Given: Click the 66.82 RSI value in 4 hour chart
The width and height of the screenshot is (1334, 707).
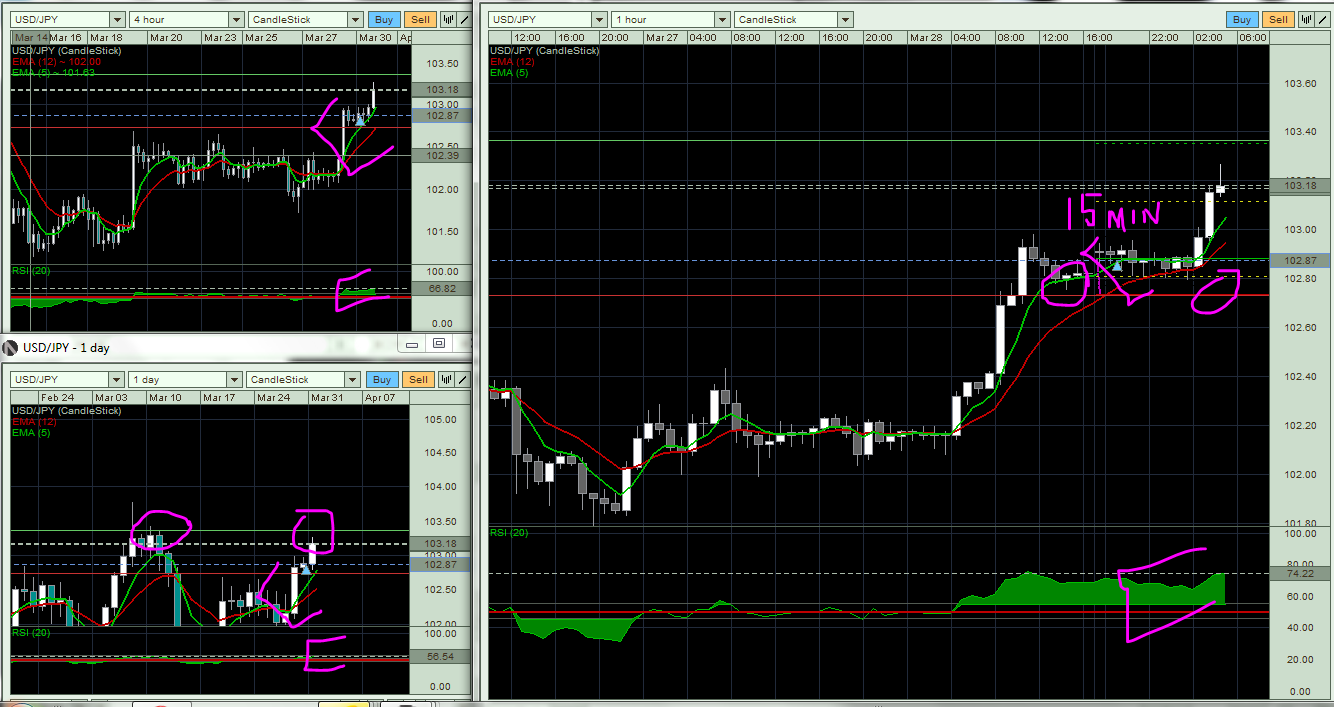Looking at the screenshot, I should click(x=441, y=289).
